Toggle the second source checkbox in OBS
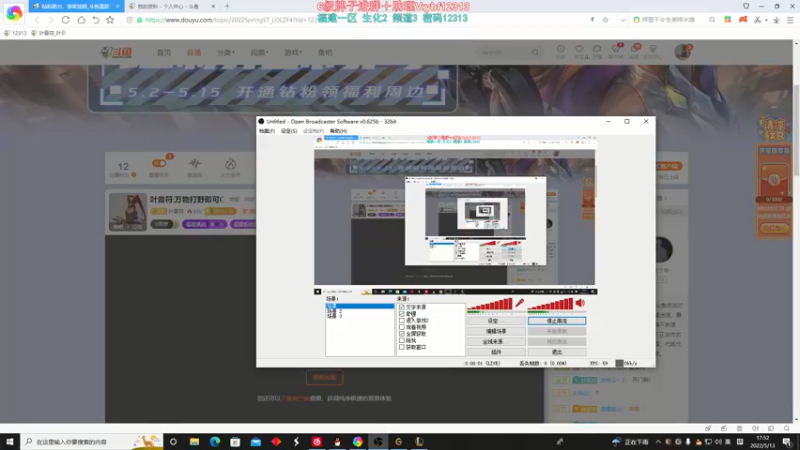Screen dimensions: 800x450 coord(402,314)
